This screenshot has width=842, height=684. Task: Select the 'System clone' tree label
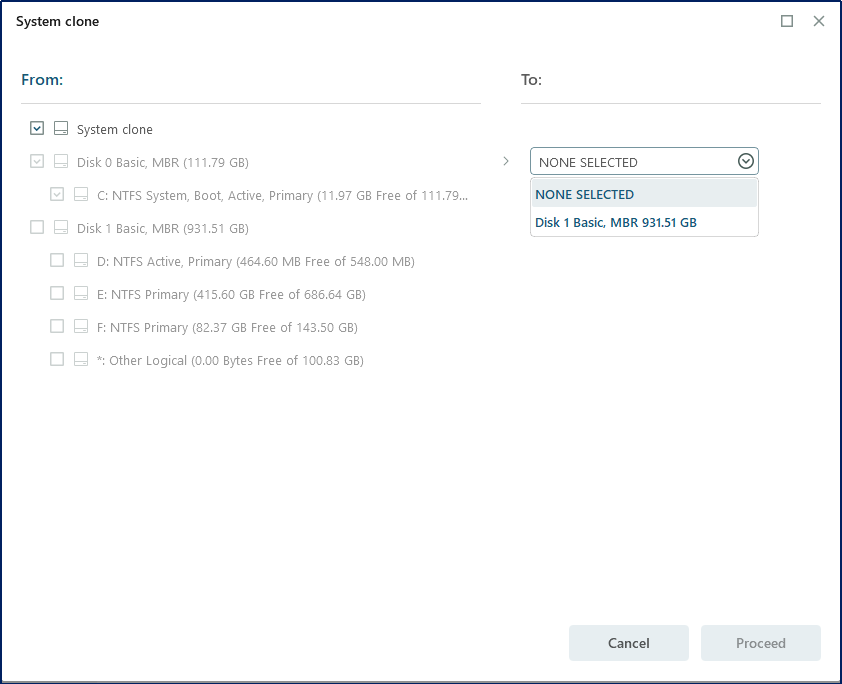[114, 129]
